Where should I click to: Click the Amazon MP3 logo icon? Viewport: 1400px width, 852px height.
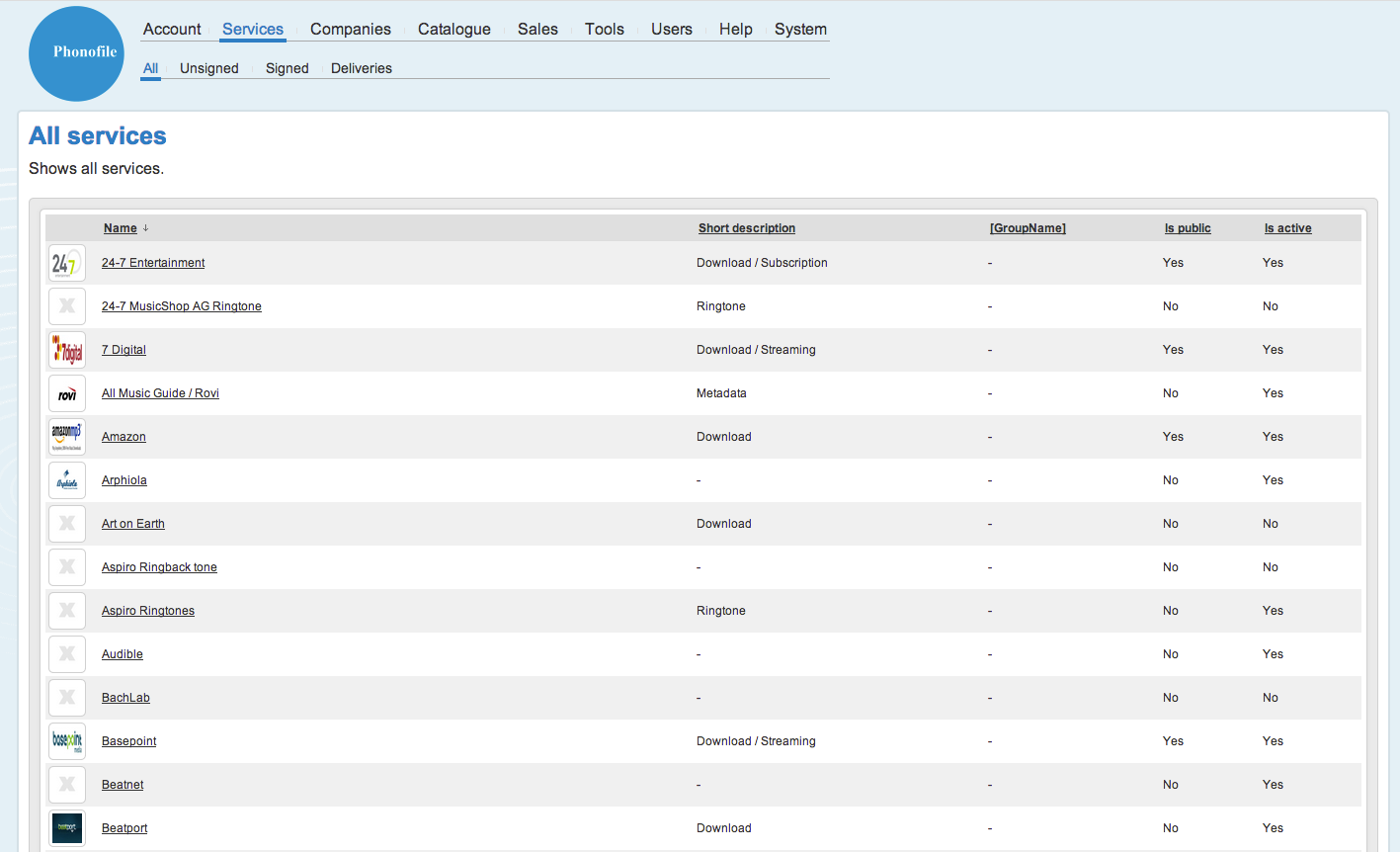[x=67, y=437]
